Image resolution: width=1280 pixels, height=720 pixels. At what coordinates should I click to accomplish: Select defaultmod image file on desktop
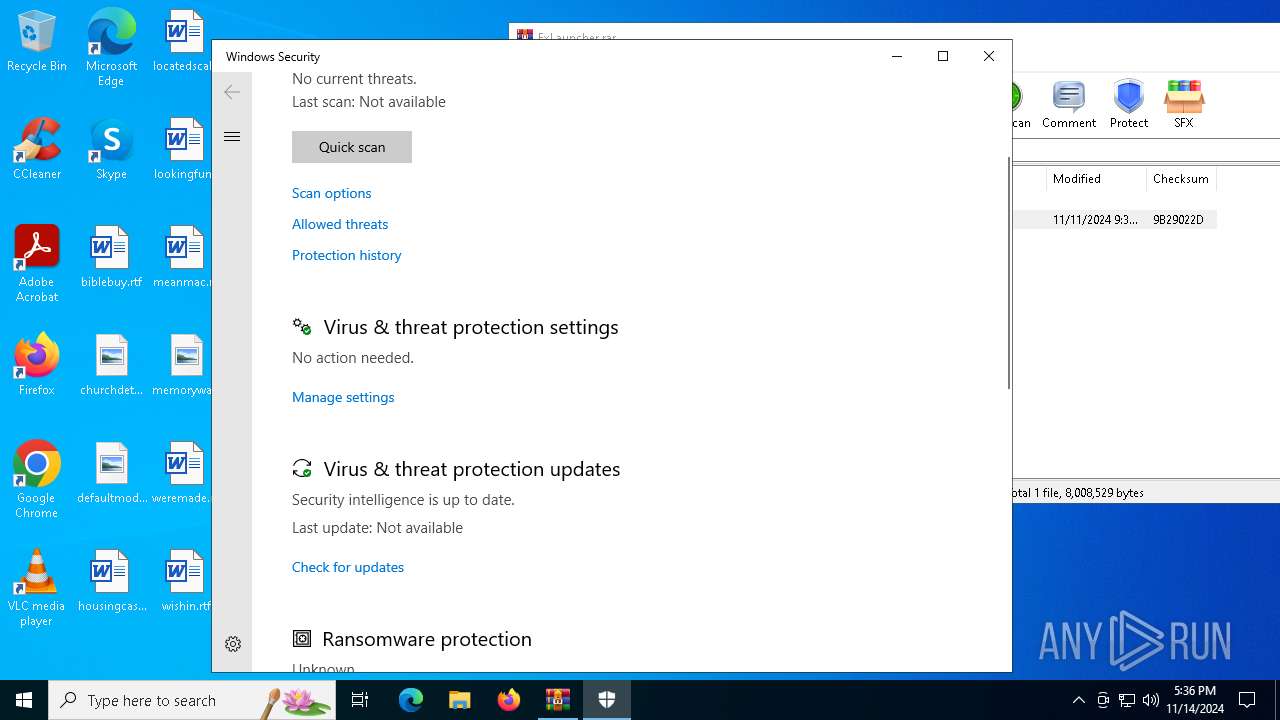coord(111,473)
